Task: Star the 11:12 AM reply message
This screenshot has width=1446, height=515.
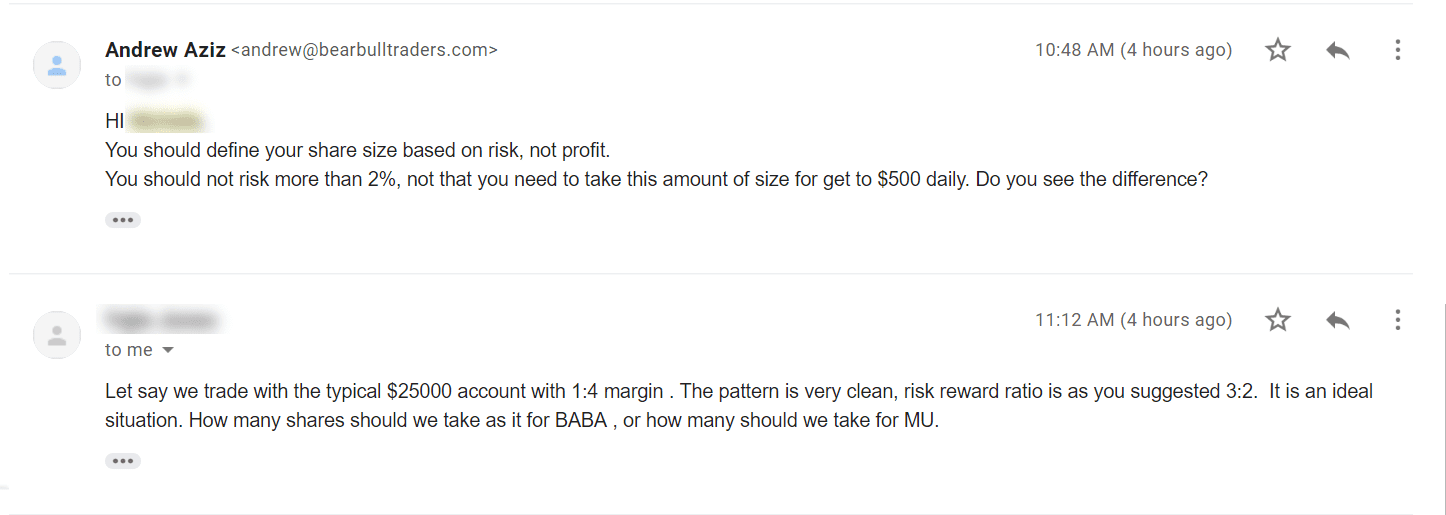Action: (1278, 320)
